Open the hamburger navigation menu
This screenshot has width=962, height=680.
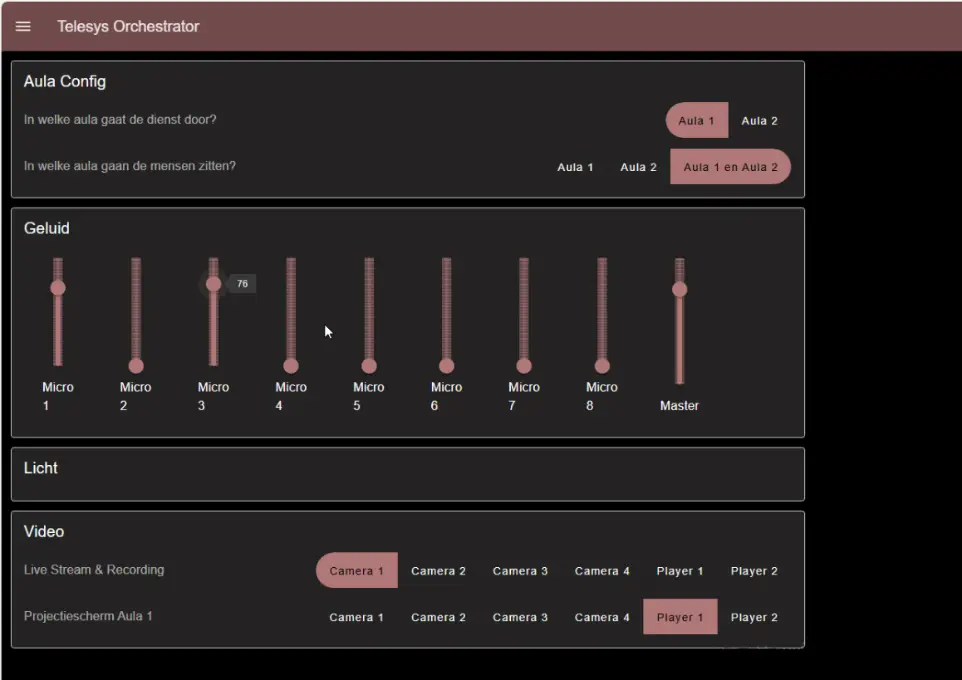tap(23, 27)
